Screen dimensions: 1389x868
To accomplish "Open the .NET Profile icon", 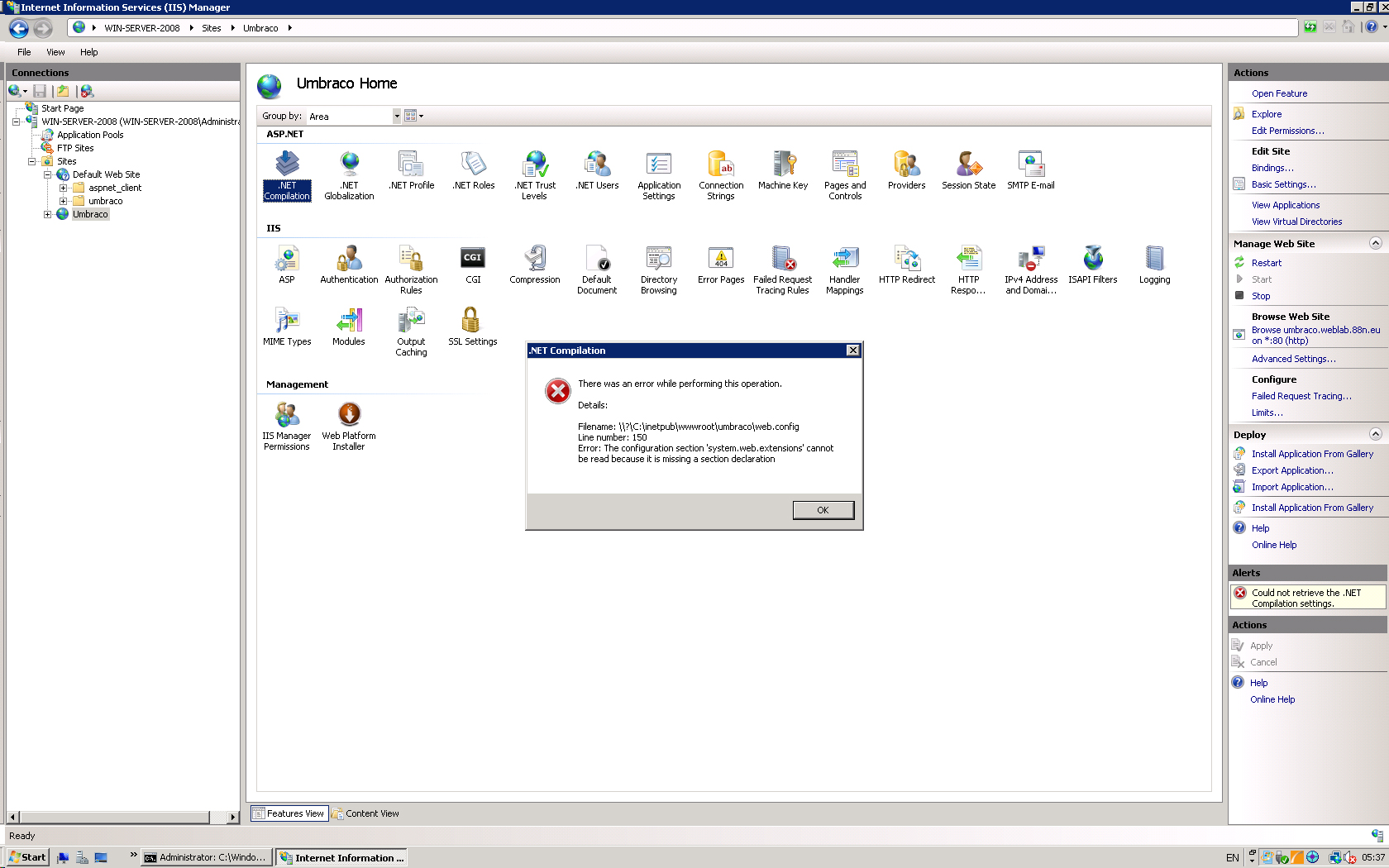I will click(x=411, y=170).
